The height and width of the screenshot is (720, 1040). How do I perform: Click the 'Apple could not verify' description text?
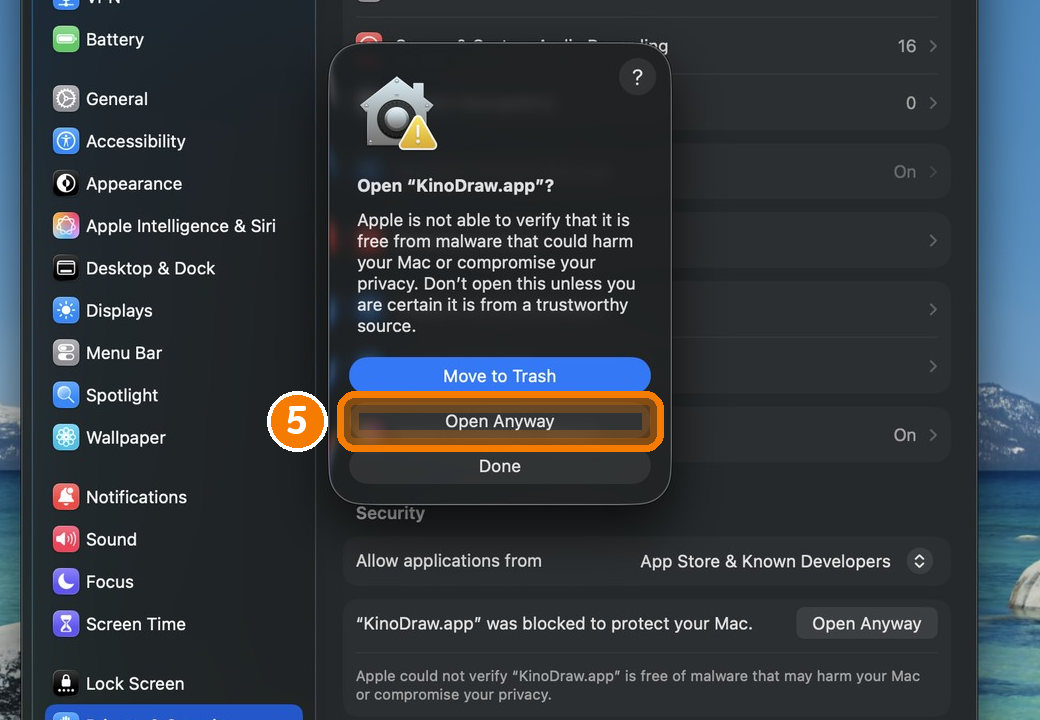pos(637,686)
